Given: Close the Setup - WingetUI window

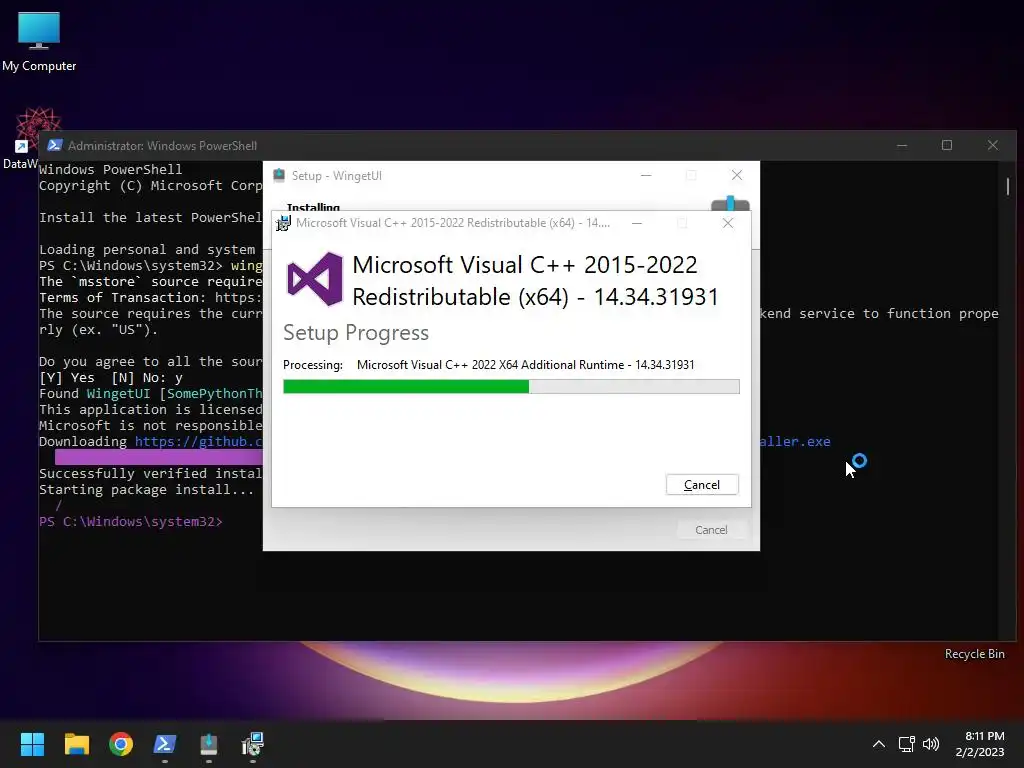Looking at the screenshot, I should pyautogui.click(x=737, y=176).
